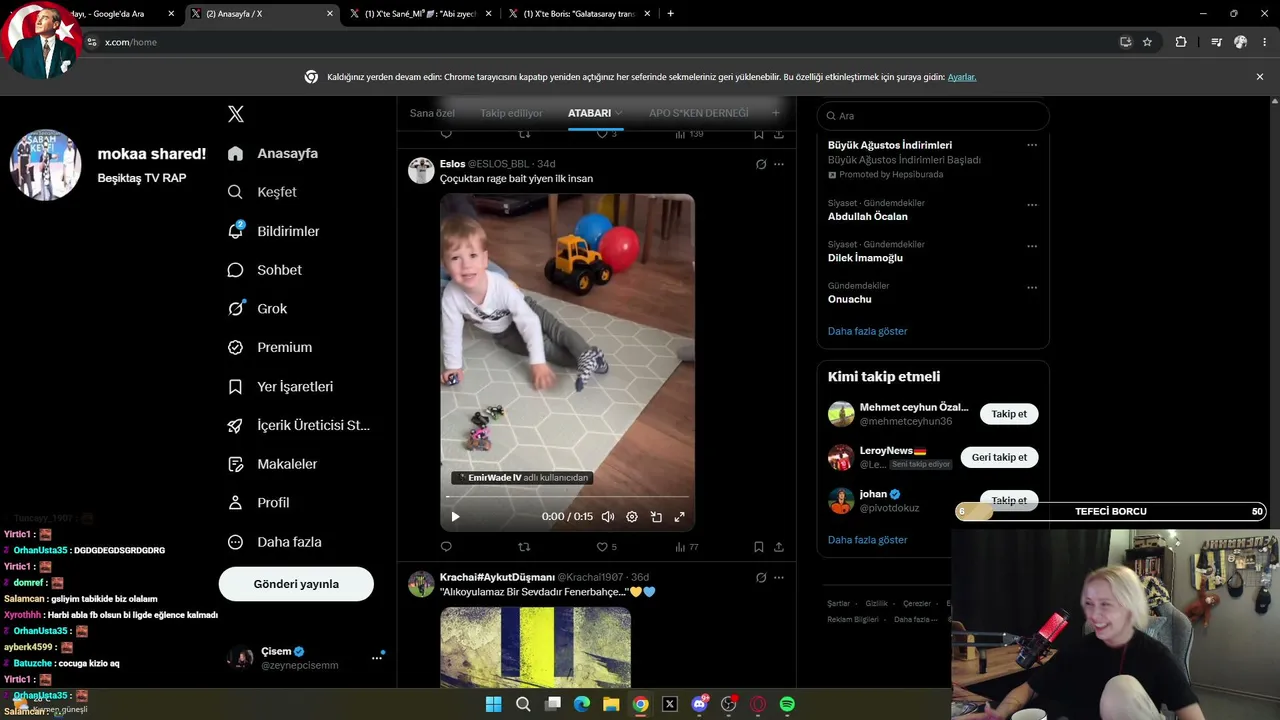Open Premium from the sidebar
1280x720 pixels.
pos(270,347)
